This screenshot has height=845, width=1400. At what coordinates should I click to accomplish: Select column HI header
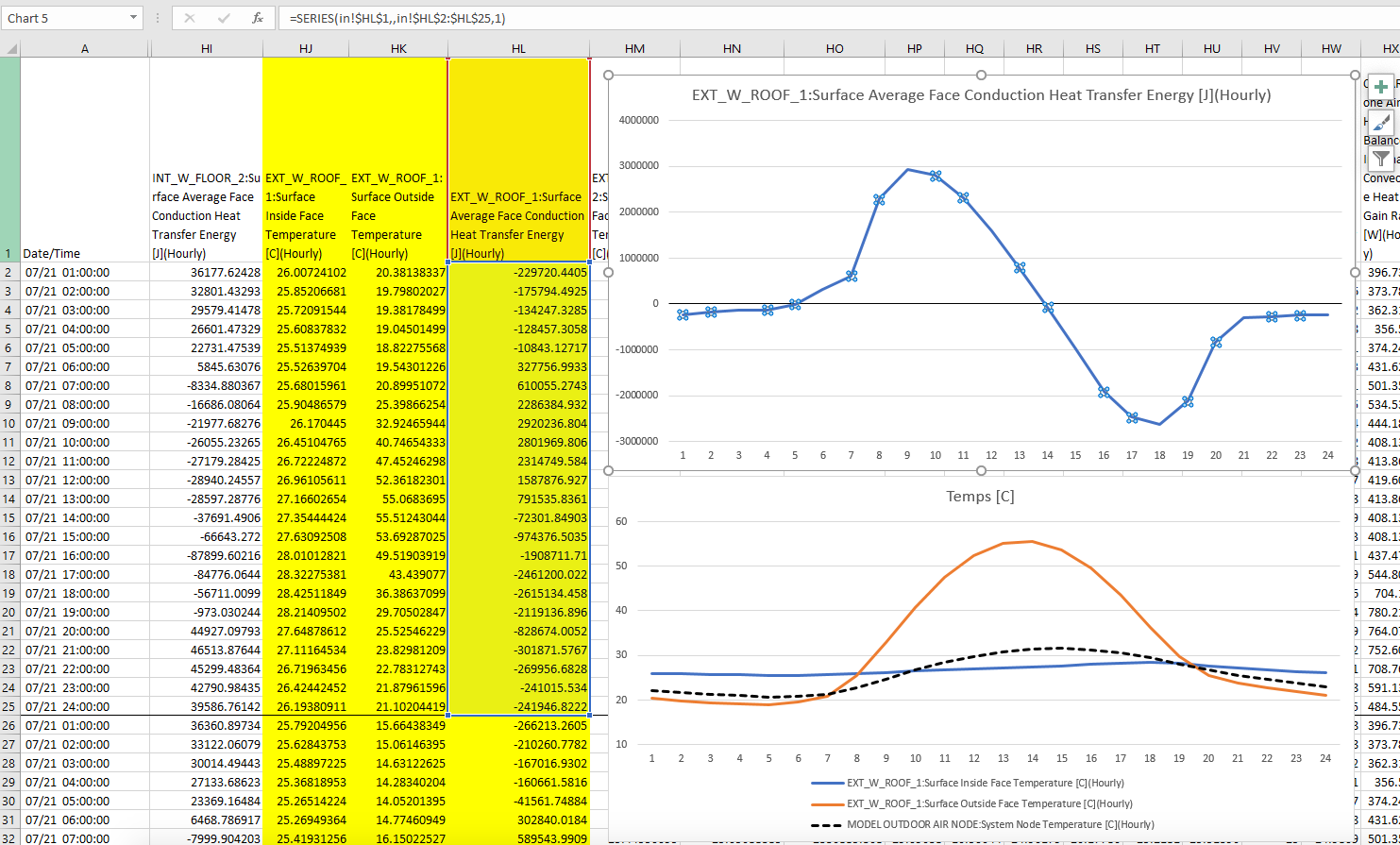pyautogui.click(x=206, y=48)
